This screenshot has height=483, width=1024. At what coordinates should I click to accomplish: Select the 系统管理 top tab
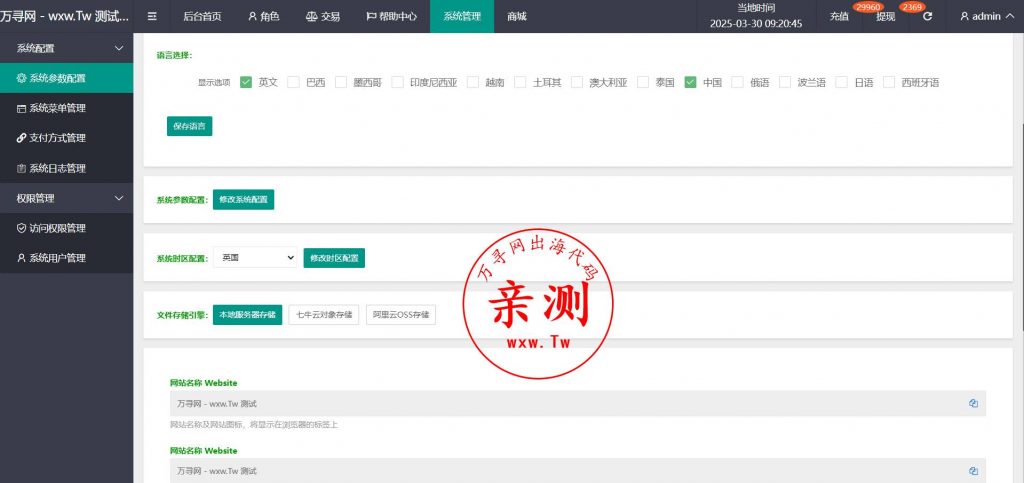462,16
